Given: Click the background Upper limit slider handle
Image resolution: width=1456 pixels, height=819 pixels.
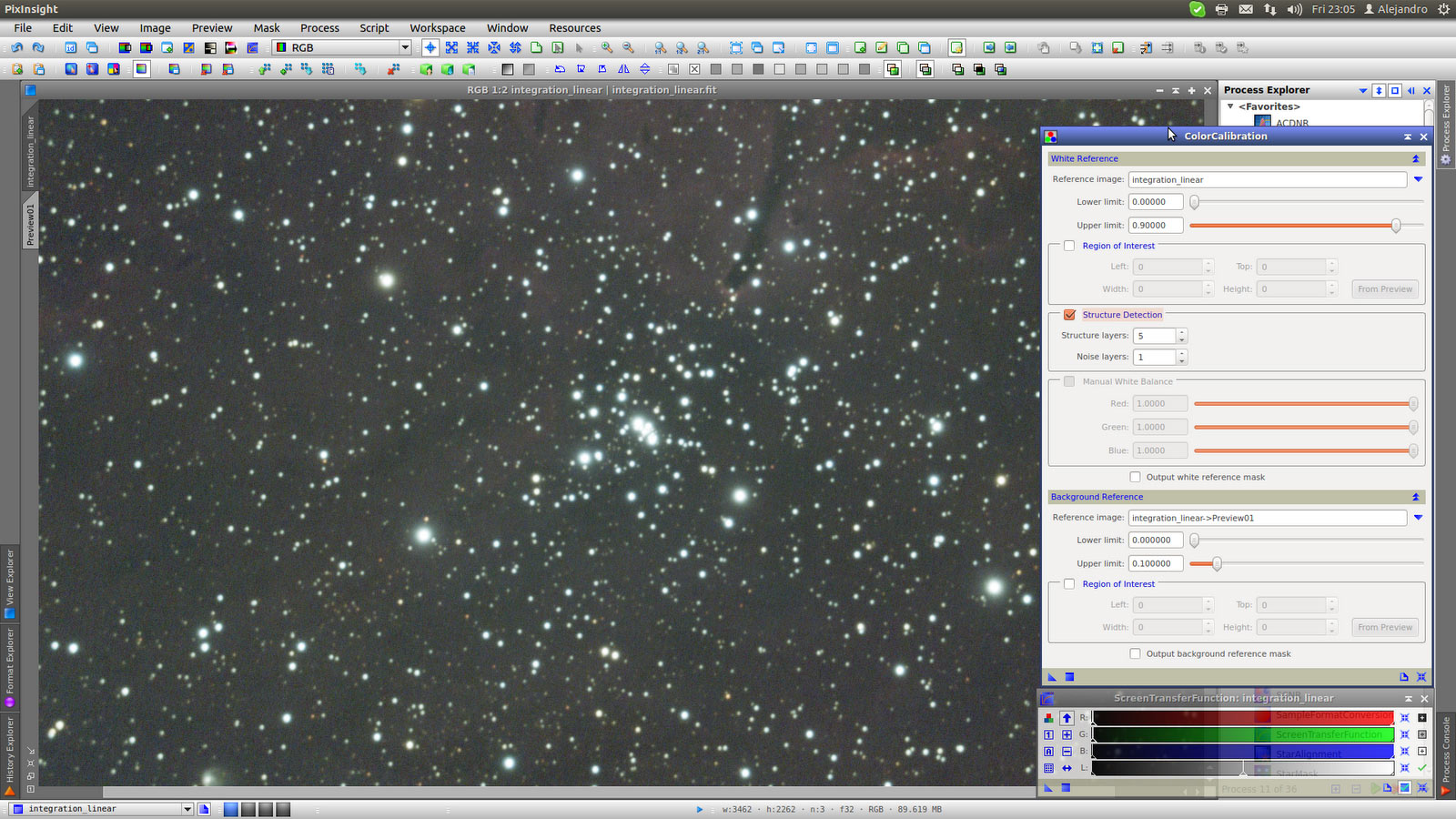Looking at the screenshot, I should pos(1217,563).
